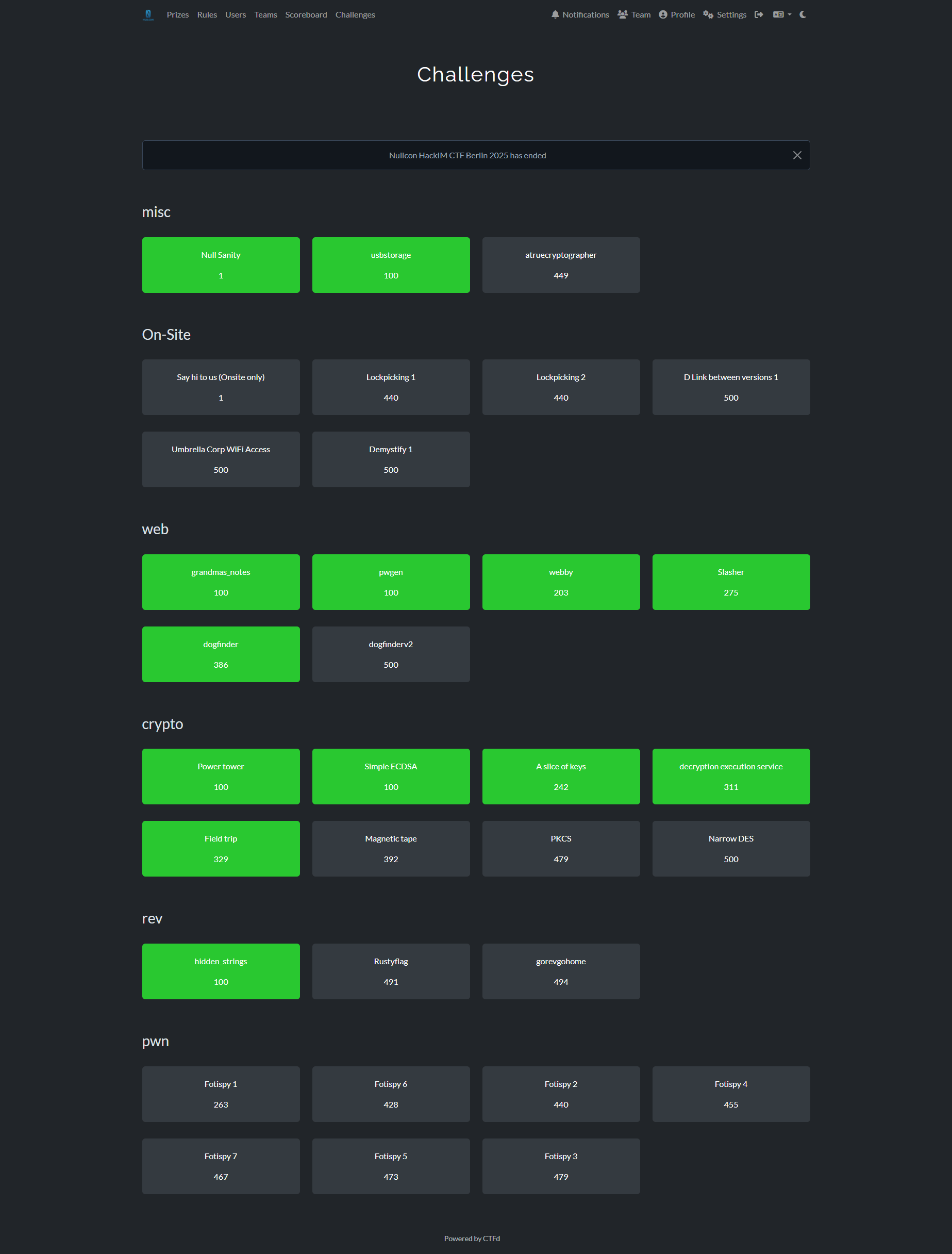952x1254 pixels.
Task: Toggle dark mode moon icon
Action: point(803,15)
